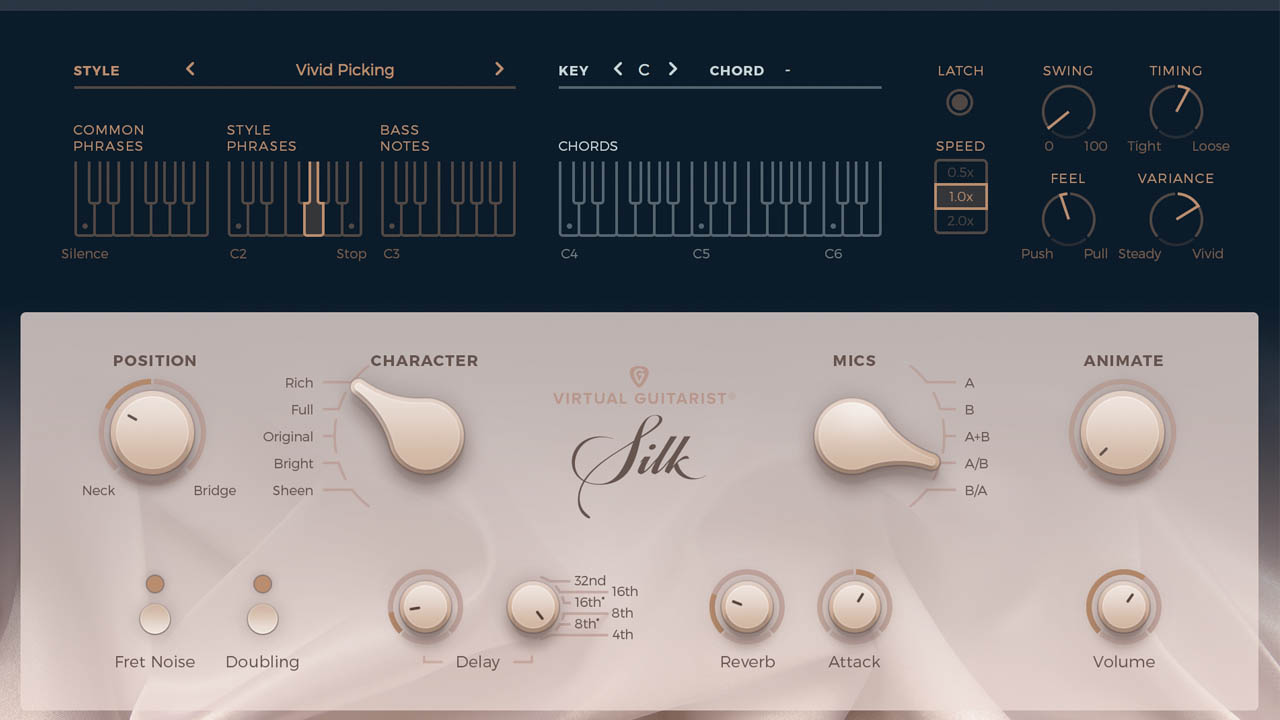Click the C4 key in Chords keyboard
Image resolution: width=1280 pixels, height=720 pixels.
pyautogui.click(x=569, y=222)
